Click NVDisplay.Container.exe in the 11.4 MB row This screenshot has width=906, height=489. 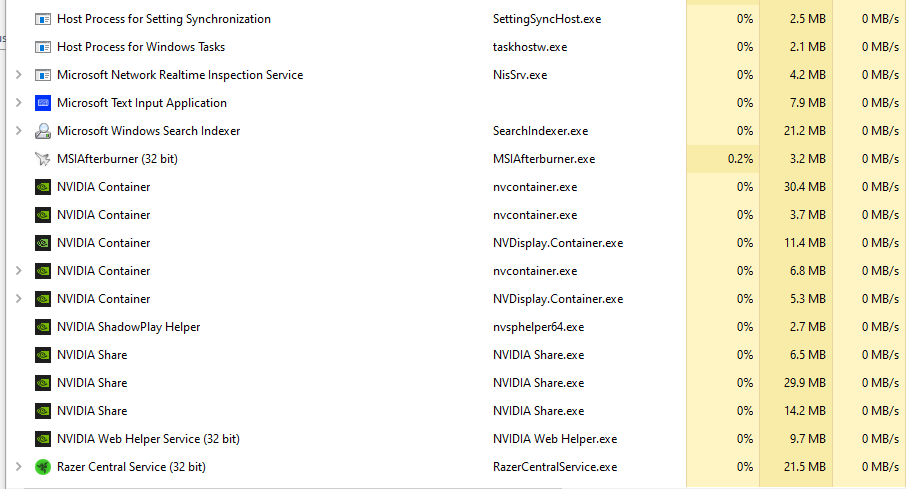click(558, 243)
